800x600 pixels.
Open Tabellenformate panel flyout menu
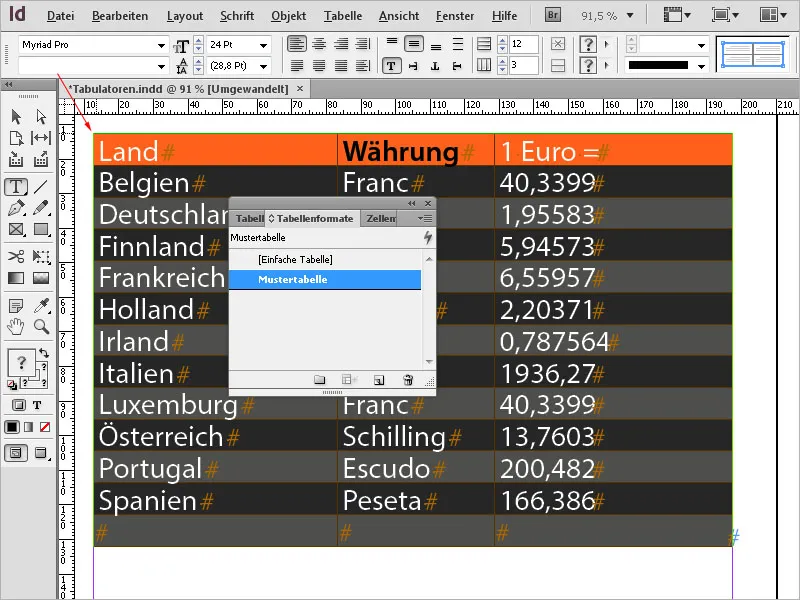[x=424, y=218]
